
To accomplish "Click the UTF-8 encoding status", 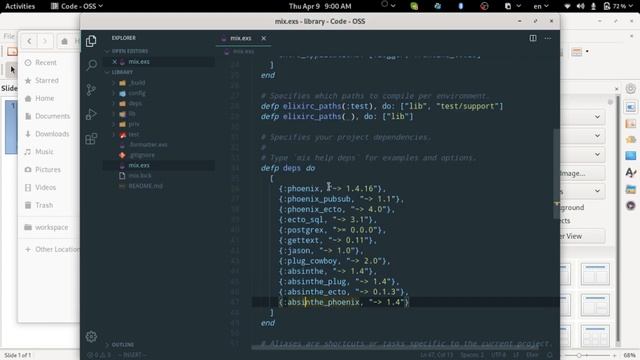I will coord(499,355).
